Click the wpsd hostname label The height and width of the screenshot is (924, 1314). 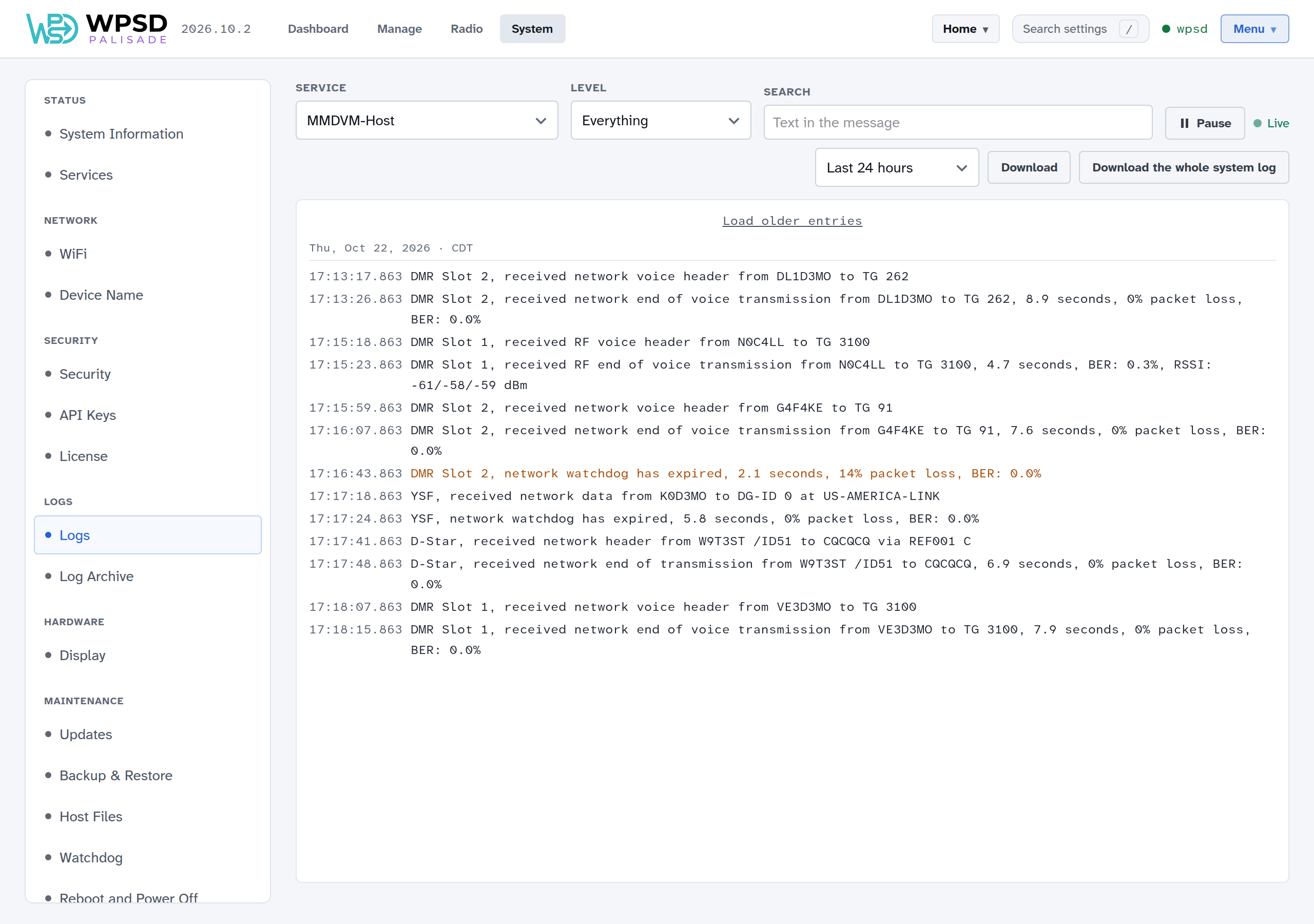(1191, 29)
